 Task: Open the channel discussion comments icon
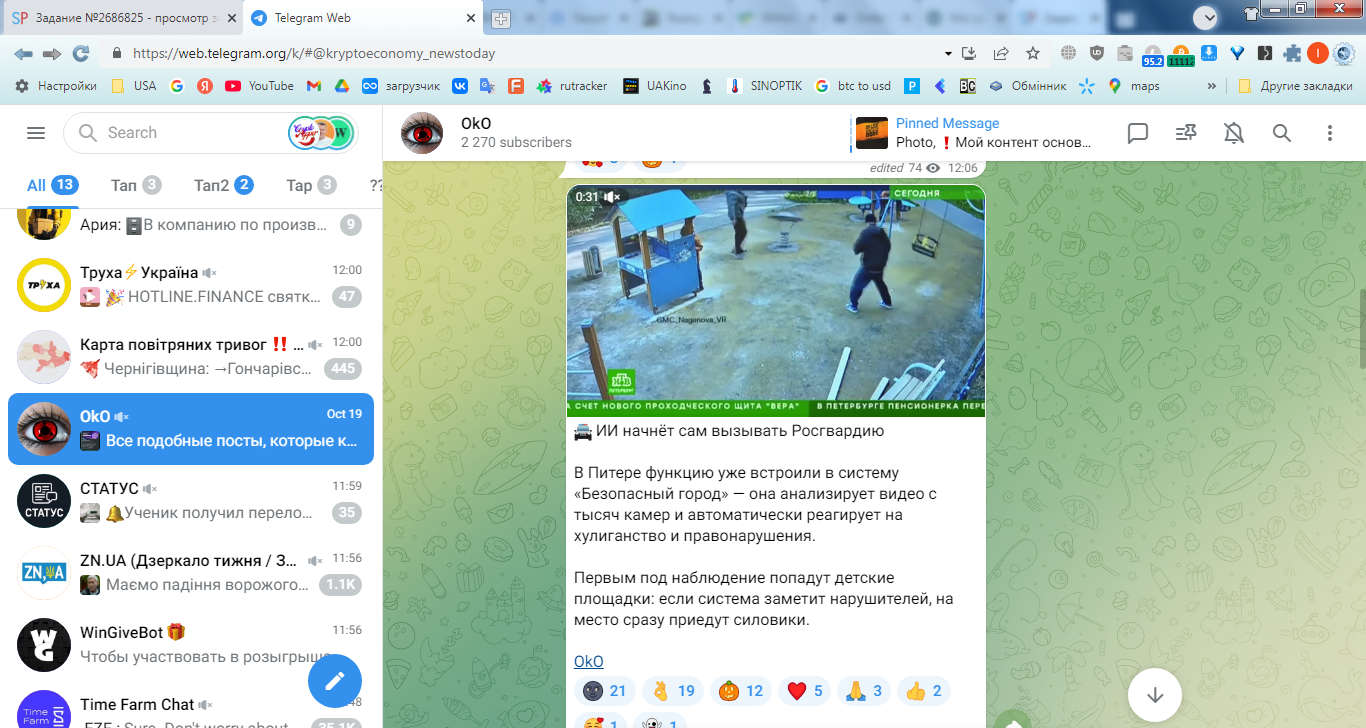1138,133
